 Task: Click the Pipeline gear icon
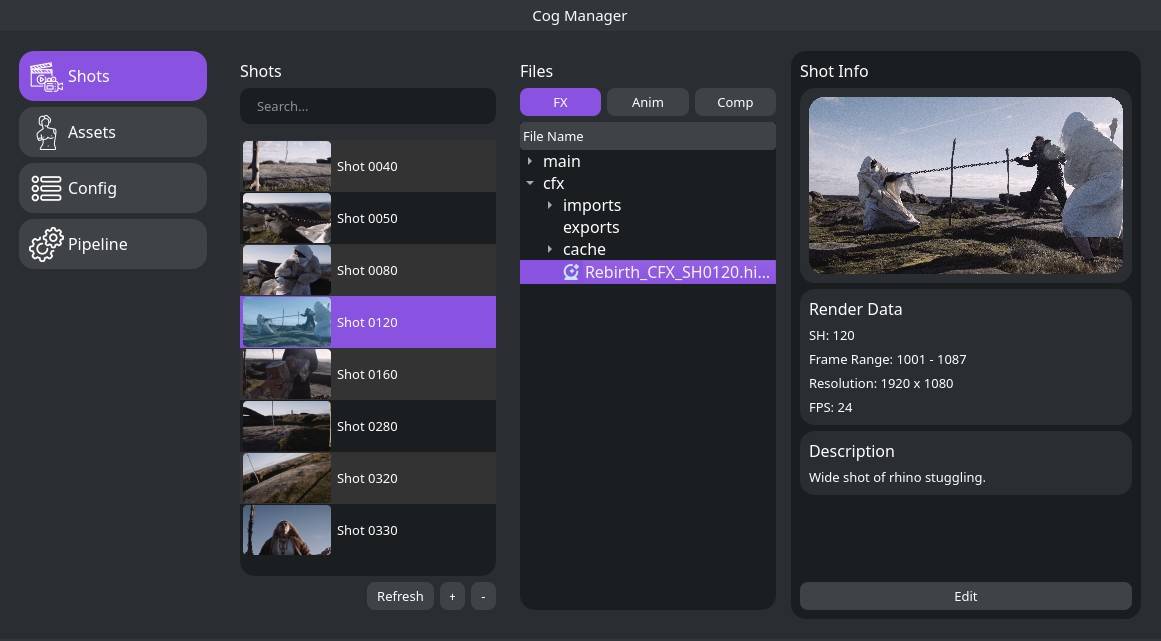point(46,244)
